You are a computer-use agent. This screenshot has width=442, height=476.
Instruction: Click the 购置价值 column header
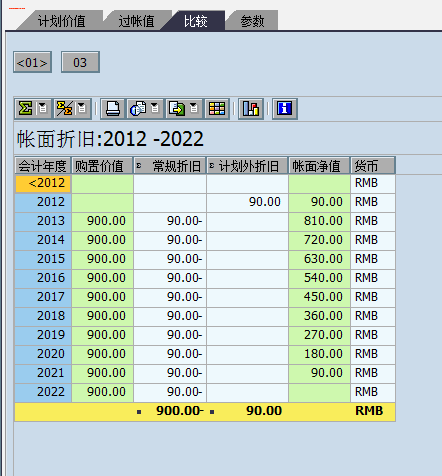tap(102, 166)
